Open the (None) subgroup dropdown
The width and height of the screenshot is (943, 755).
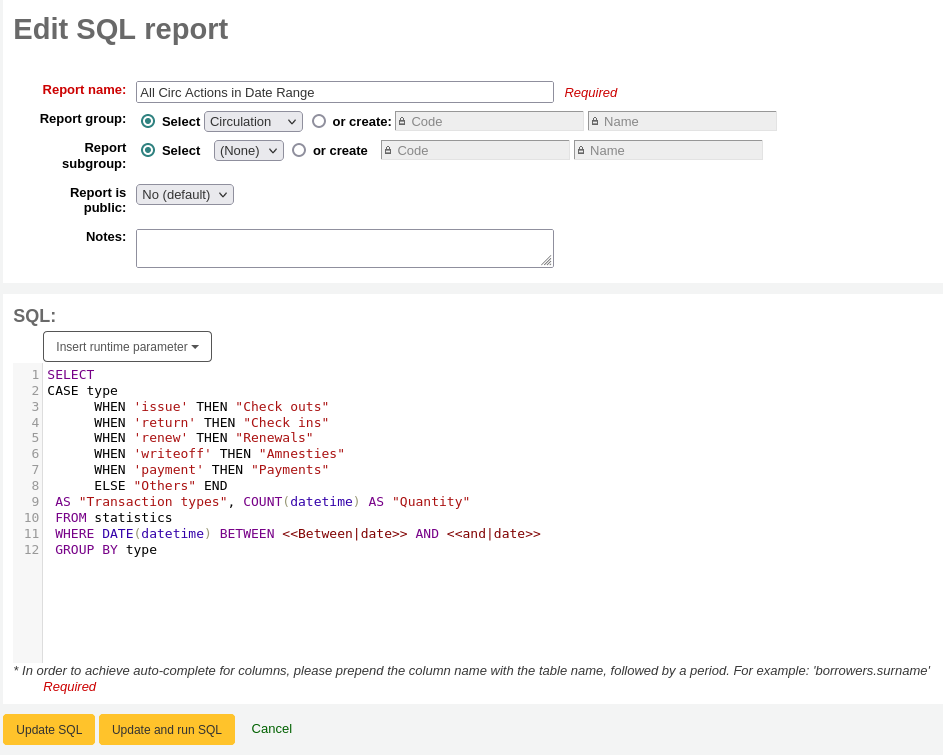[x=248, y=150]
